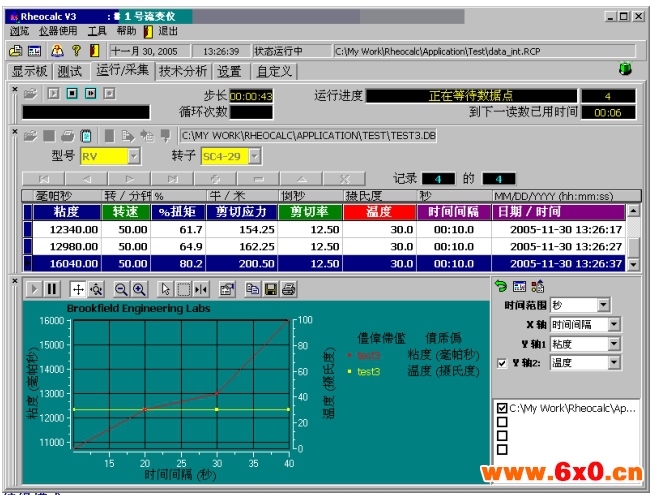The image size is (655, 495).
Task: Click the green refresh arrow icon
Action: 500,286
